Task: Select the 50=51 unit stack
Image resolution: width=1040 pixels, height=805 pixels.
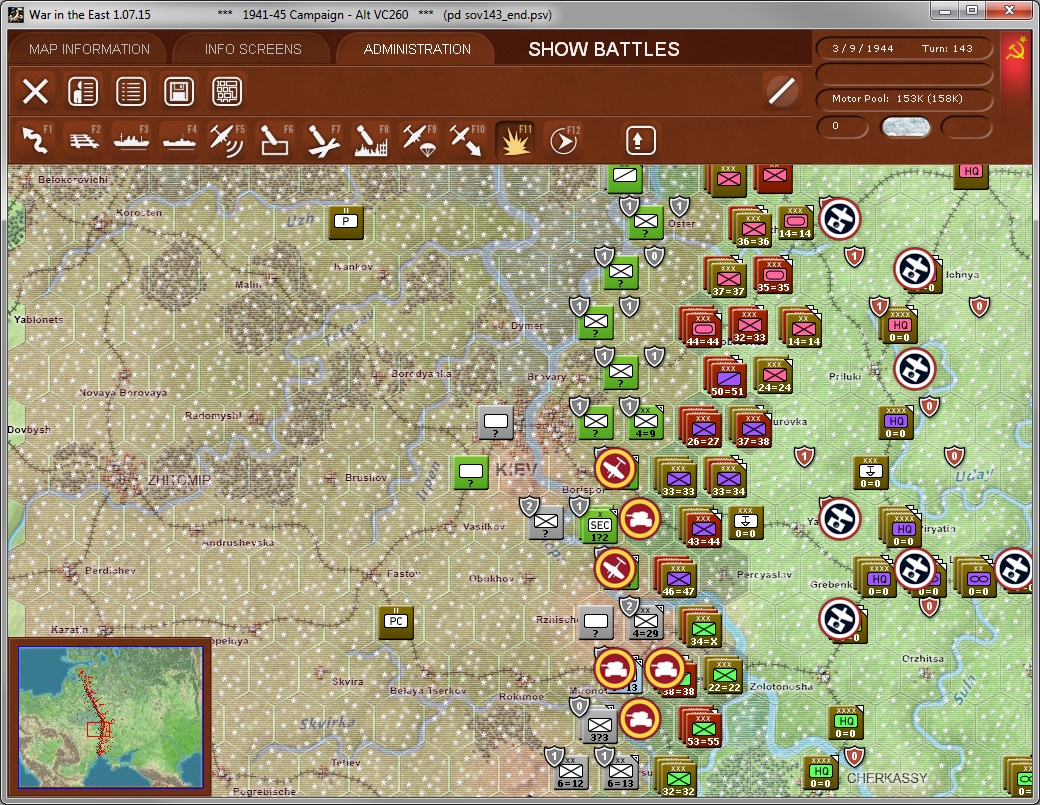Action: (x=727, y=377)
